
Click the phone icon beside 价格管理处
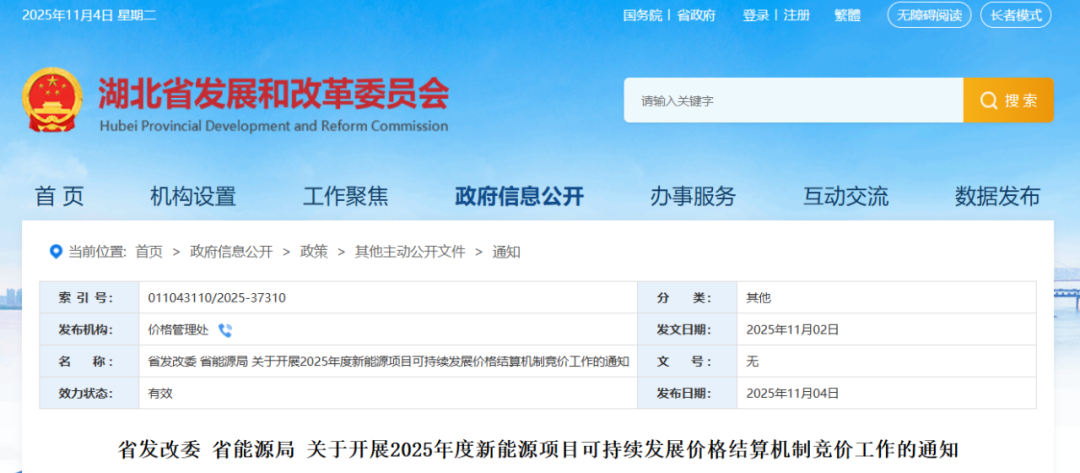pos(225,330)
